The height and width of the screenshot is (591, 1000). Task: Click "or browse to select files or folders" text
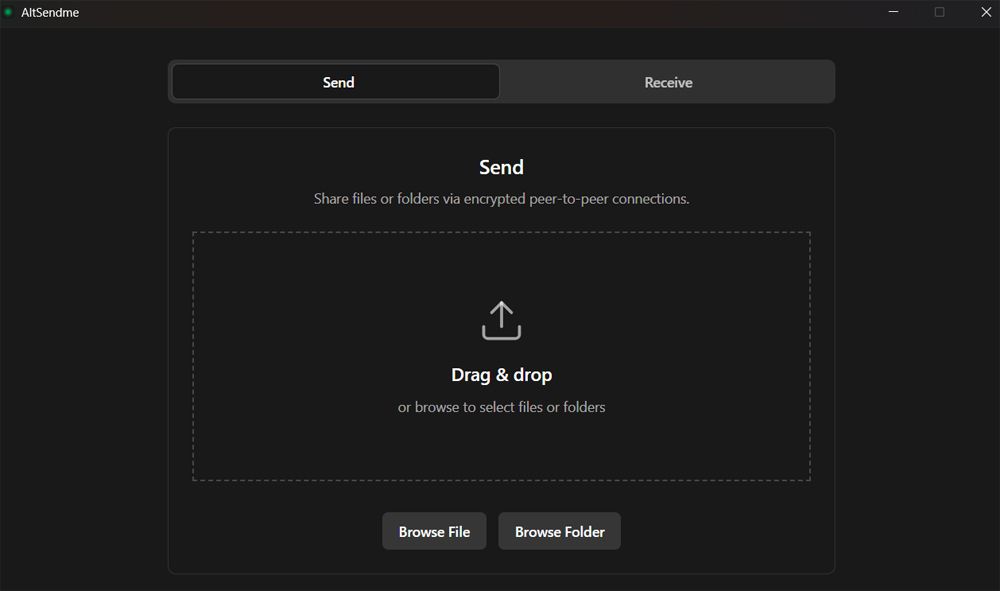[501, 407]
